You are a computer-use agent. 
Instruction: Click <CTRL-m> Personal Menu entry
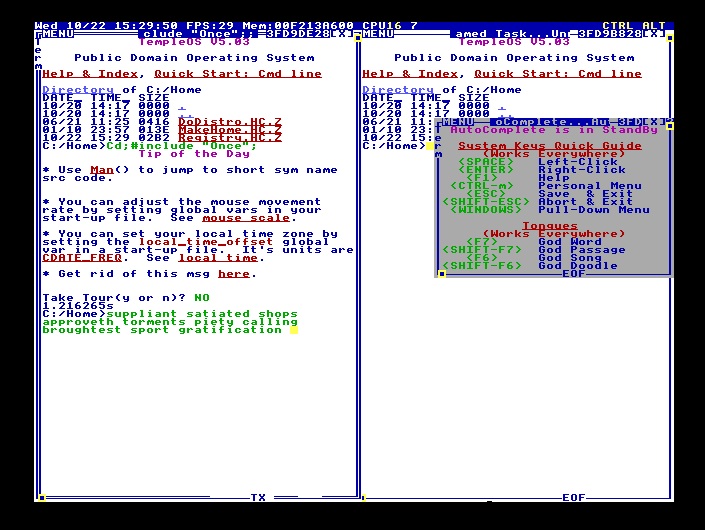546,186
